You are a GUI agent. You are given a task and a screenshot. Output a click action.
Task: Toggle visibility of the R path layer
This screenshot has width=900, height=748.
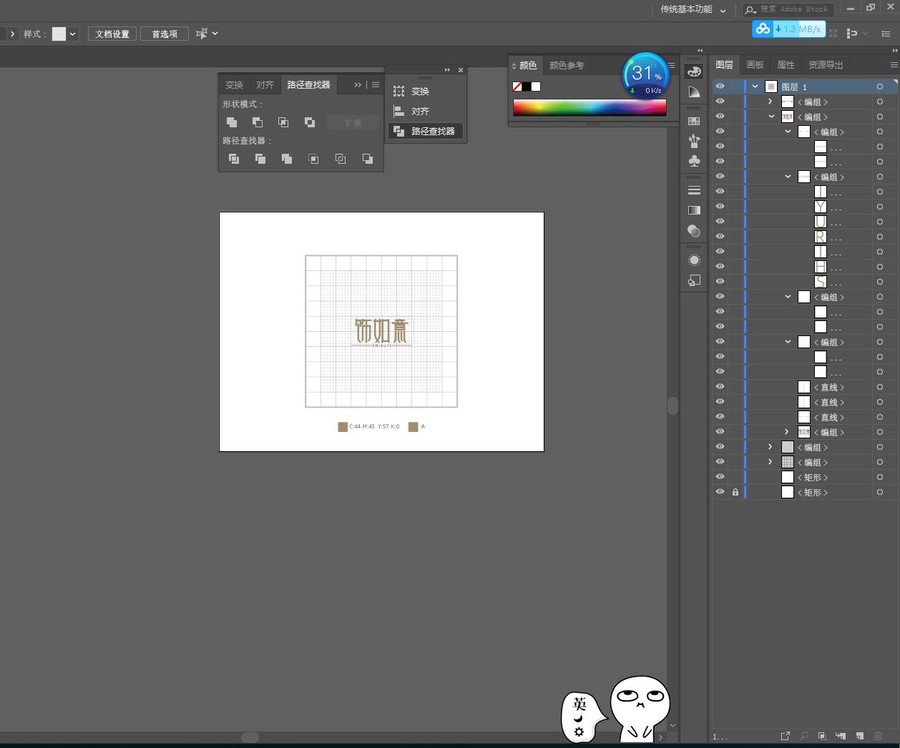click(x=720, y=236)
